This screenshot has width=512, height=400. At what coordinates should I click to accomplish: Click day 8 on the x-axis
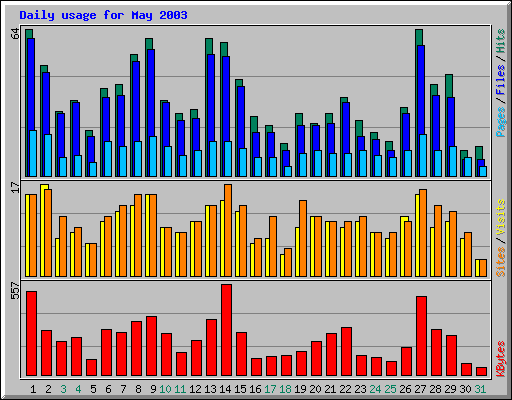pyautogui.click(x=138, y=389)
